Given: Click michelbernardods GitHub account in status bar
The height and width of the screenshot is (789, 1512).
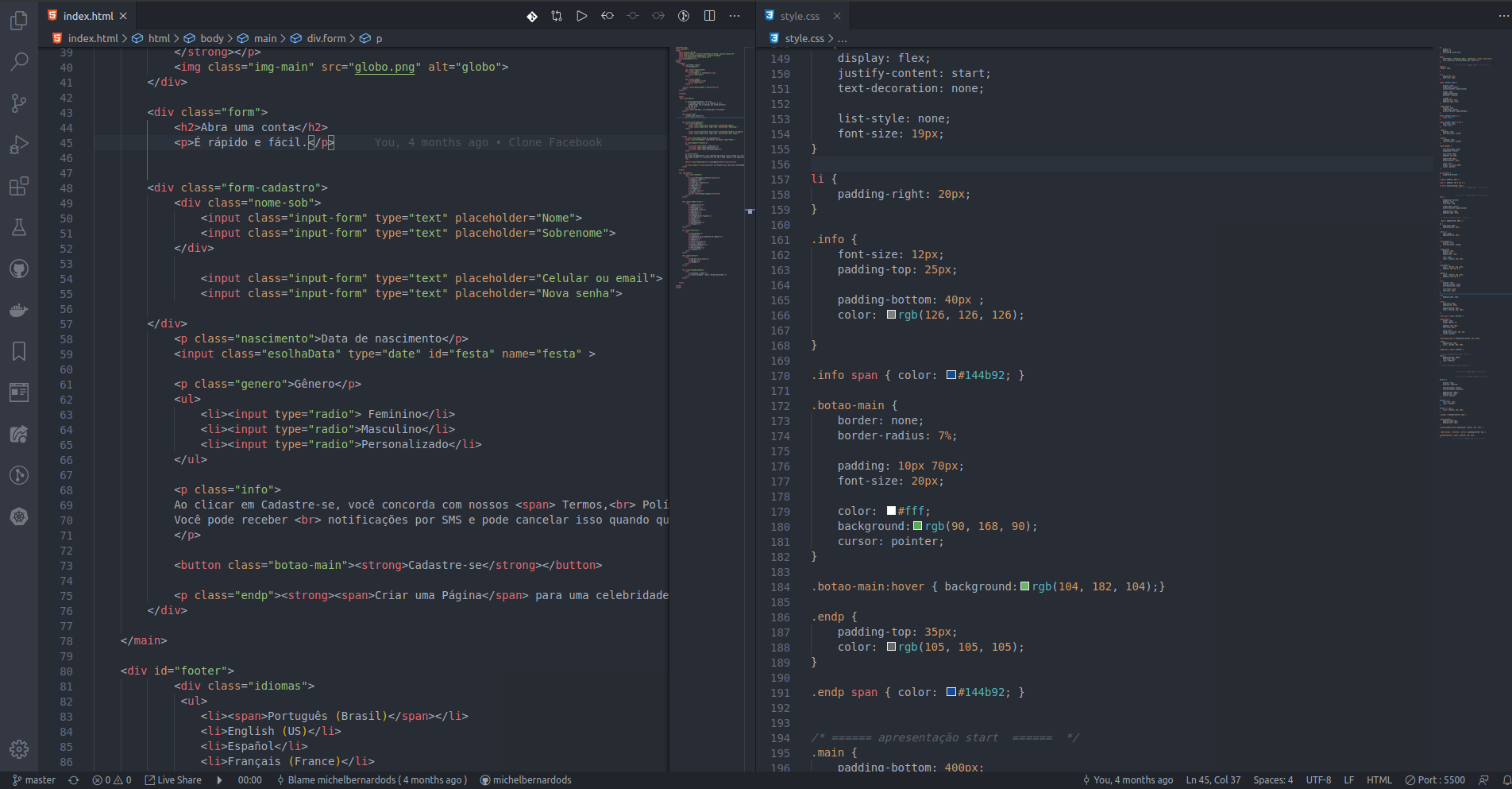Looking at the screenshot, I should [526, 780].
